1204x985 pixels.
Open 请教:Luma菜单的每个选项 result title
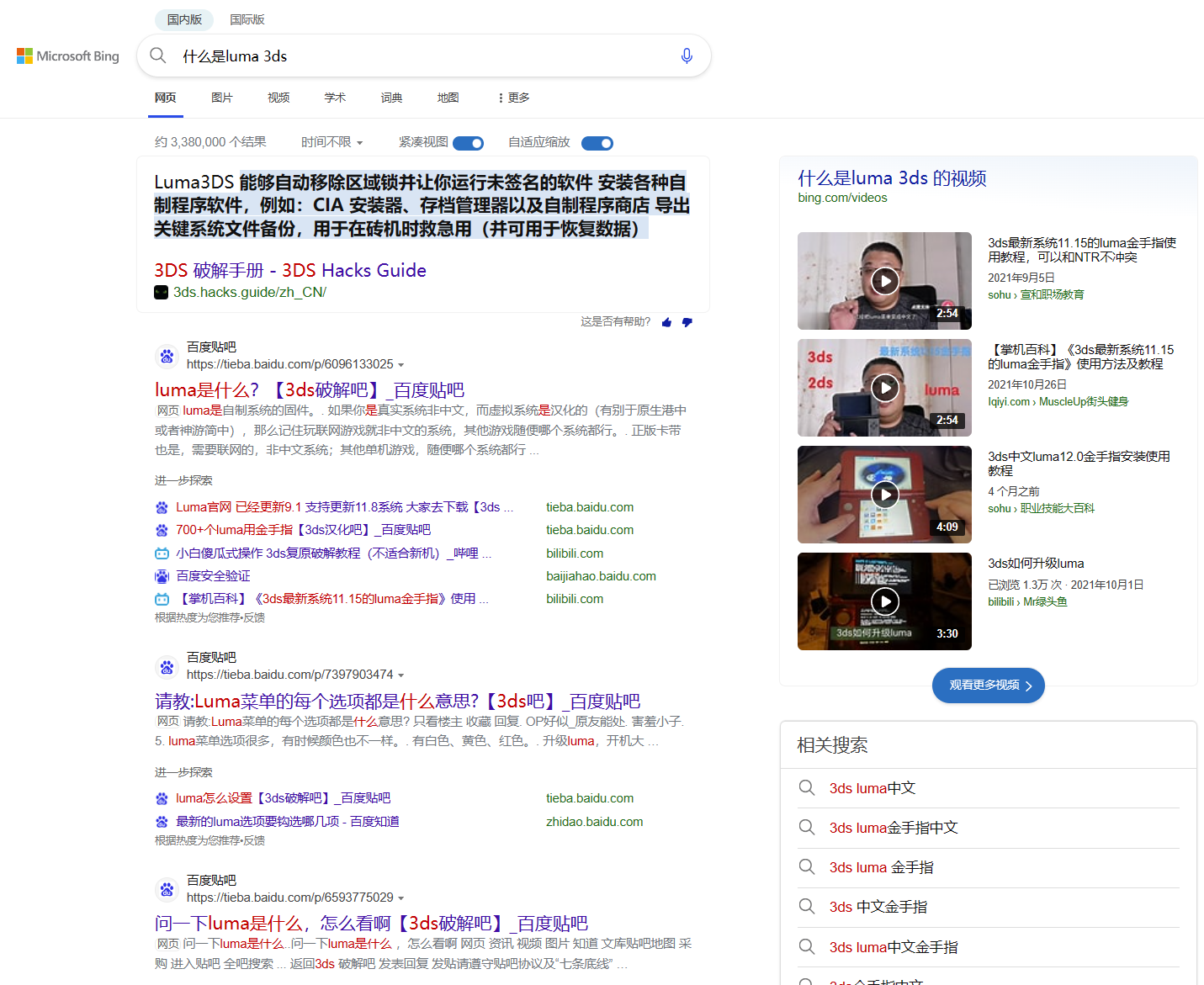pyautogui.click(x=398, y=702)
